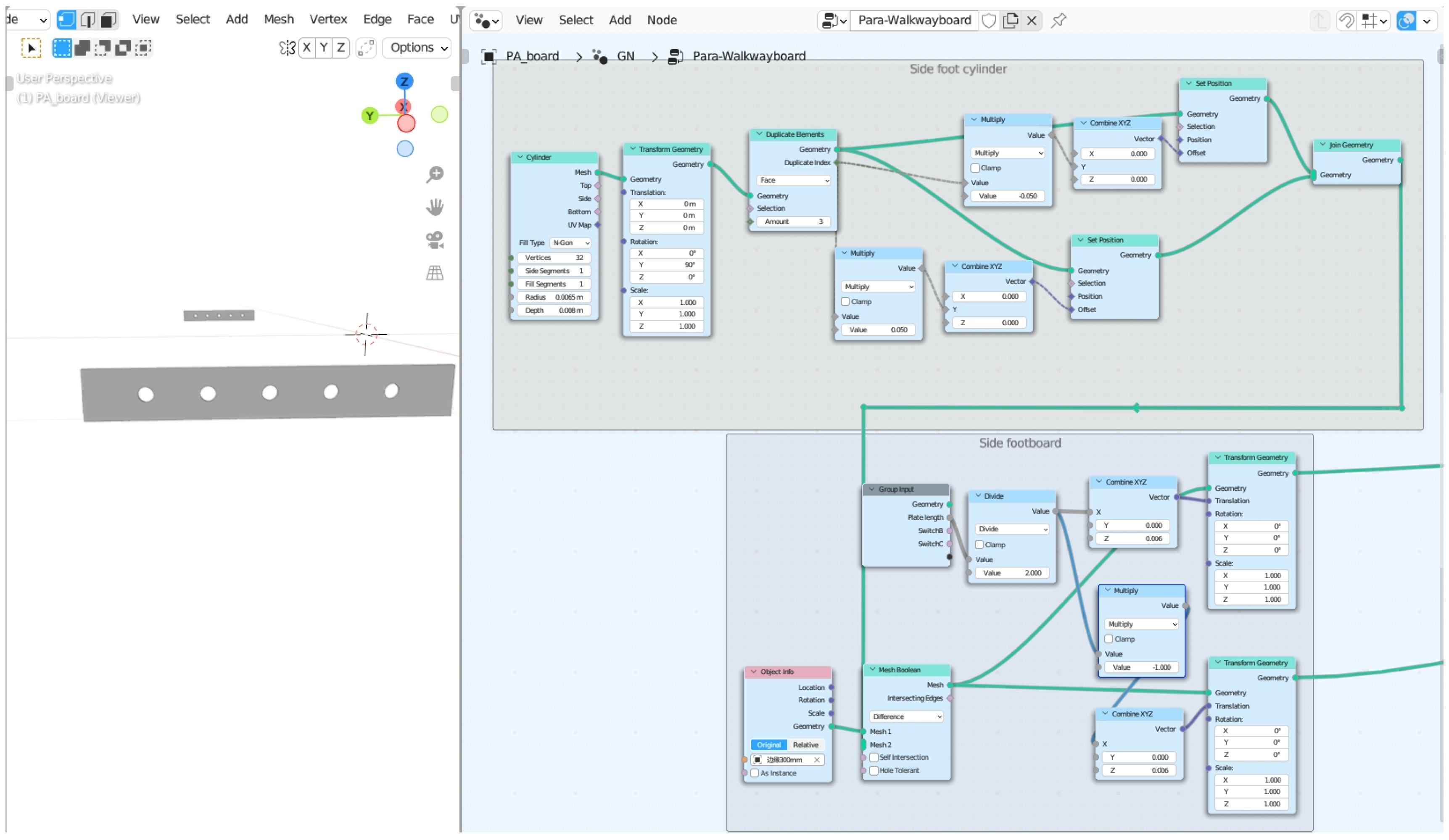
Task: Enable Clamp on the Divide node
Action: [x=979, y=545]
